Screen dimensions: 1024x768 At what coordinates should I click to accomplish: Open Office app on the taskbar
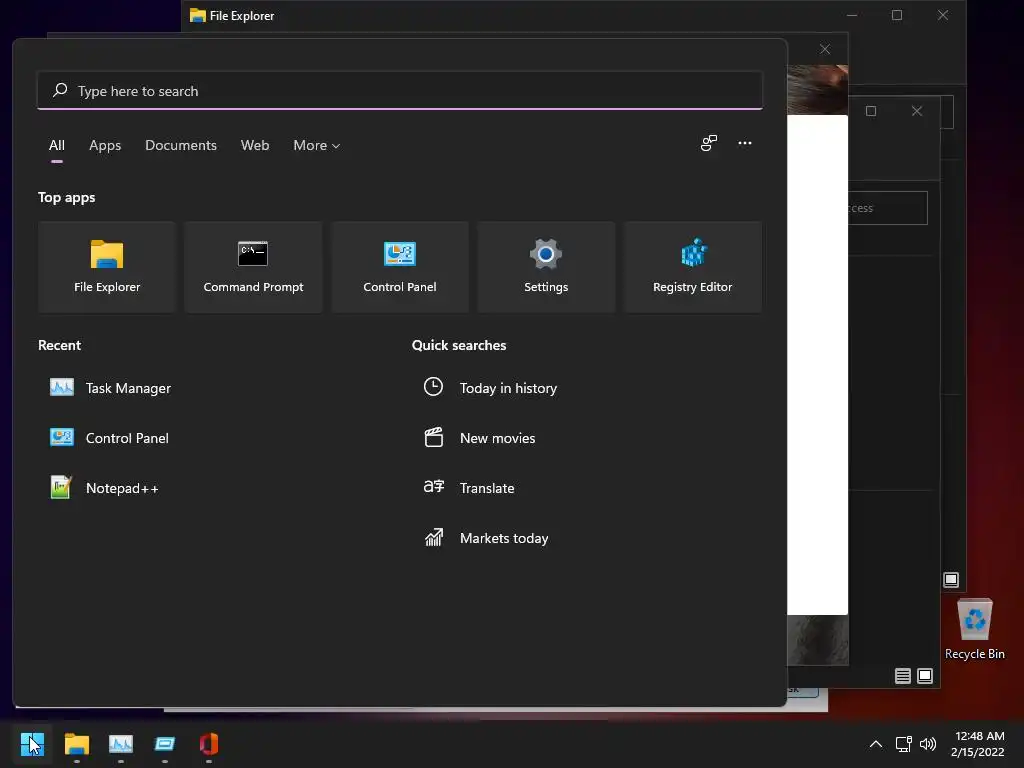[x=209, y=744]
